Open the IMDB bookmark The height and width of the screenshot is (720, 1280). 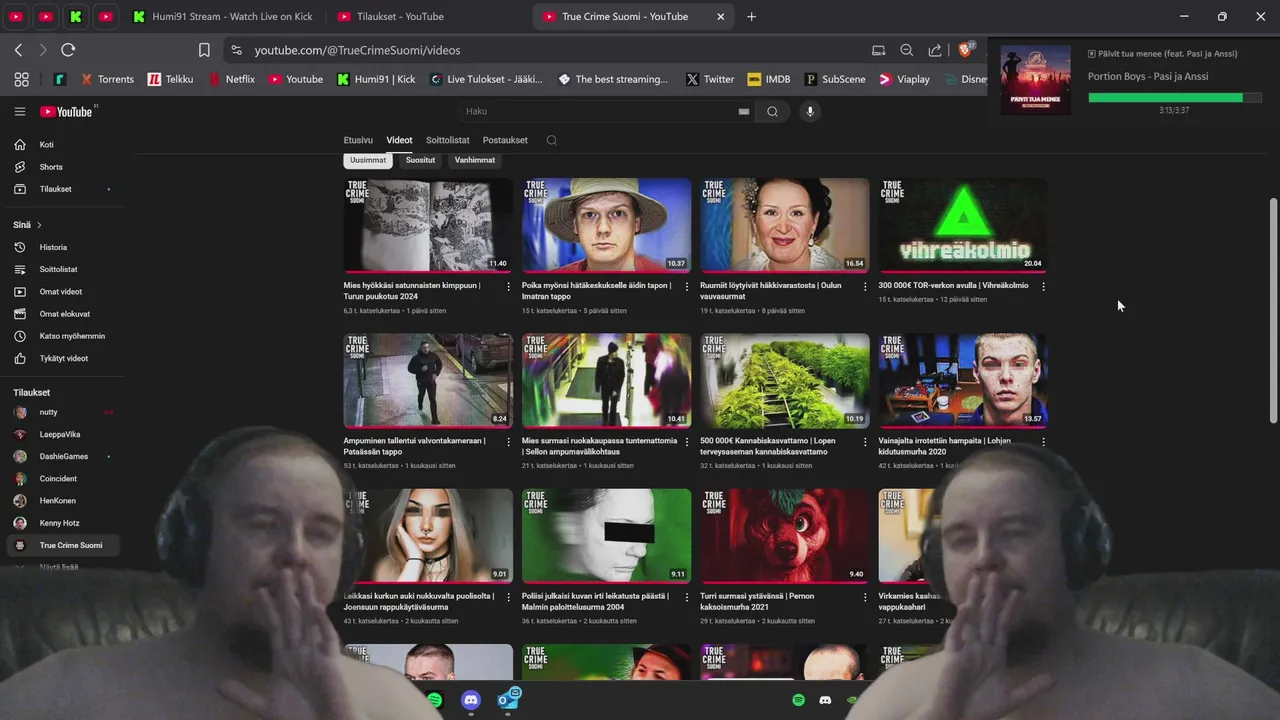768,79
